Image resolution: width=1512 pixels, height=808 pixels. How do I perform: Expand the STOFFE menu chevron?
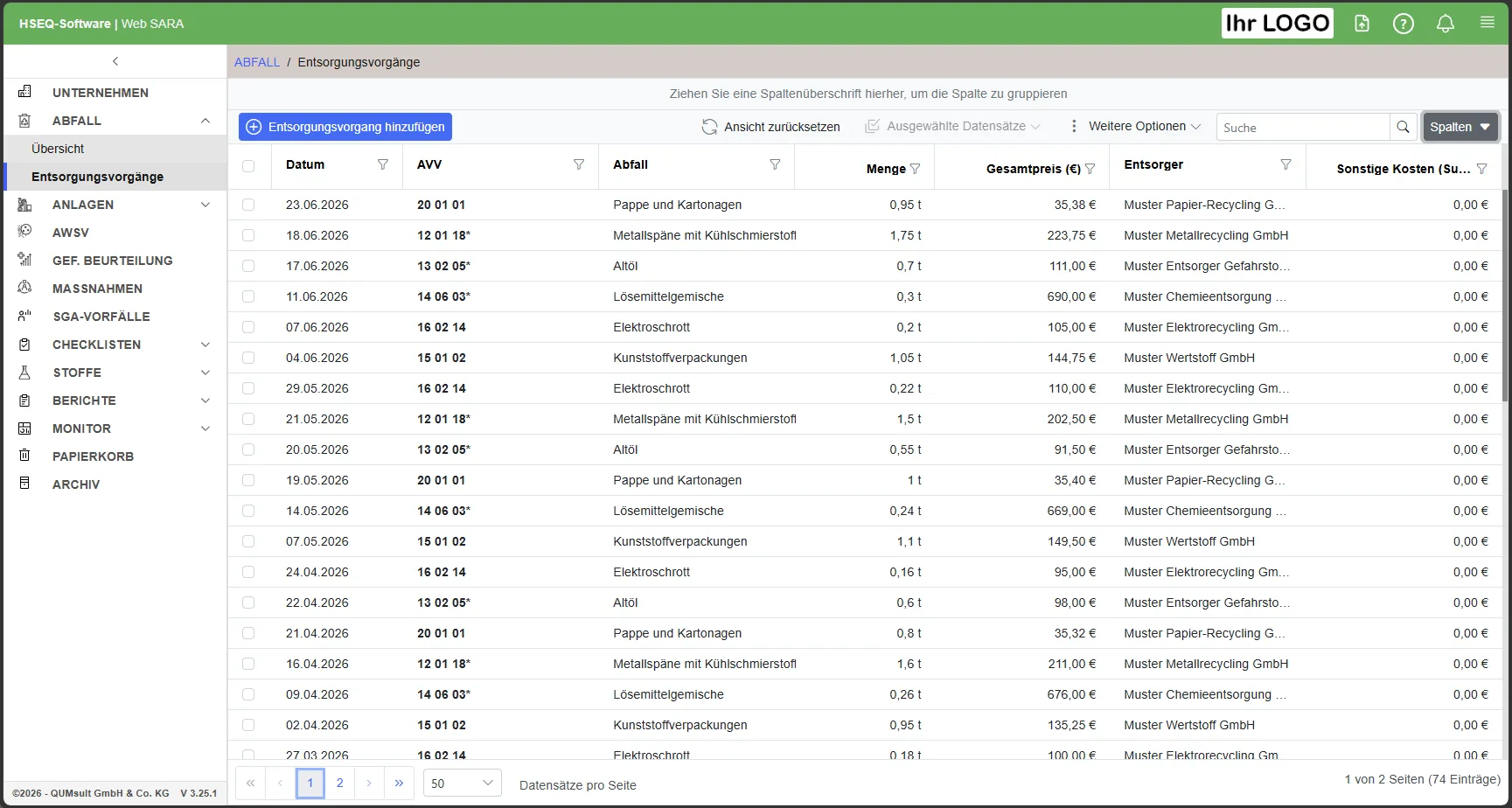click(206, 373)
